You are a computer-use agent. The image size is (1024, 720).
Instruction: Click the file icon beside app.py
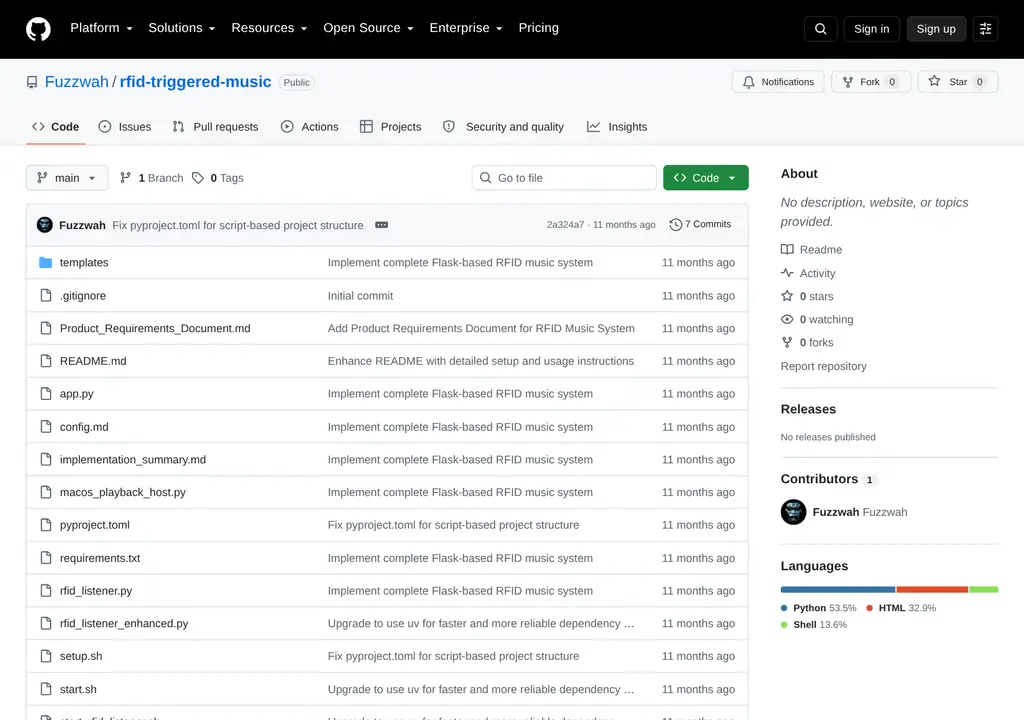click(46, 393)
